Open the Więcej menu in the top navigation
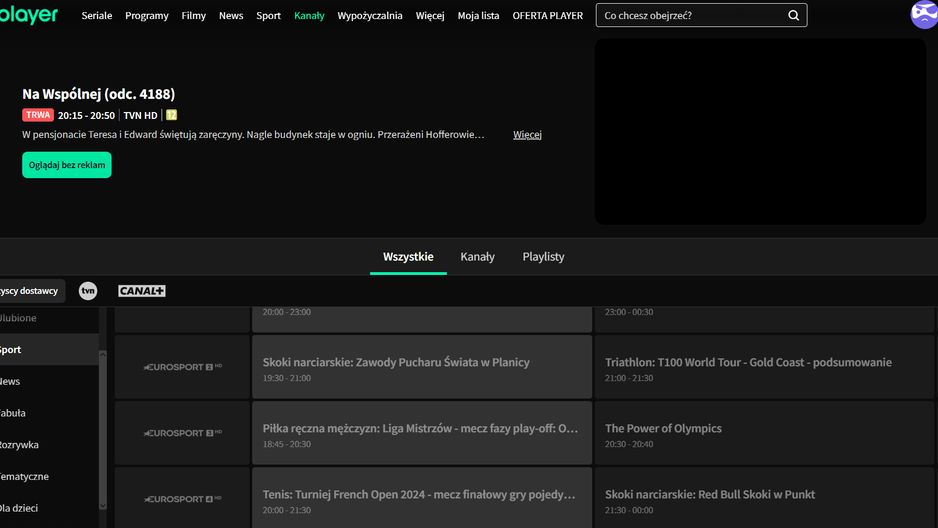The height and width of the screenshot is (528, 938). pos(430,16)
